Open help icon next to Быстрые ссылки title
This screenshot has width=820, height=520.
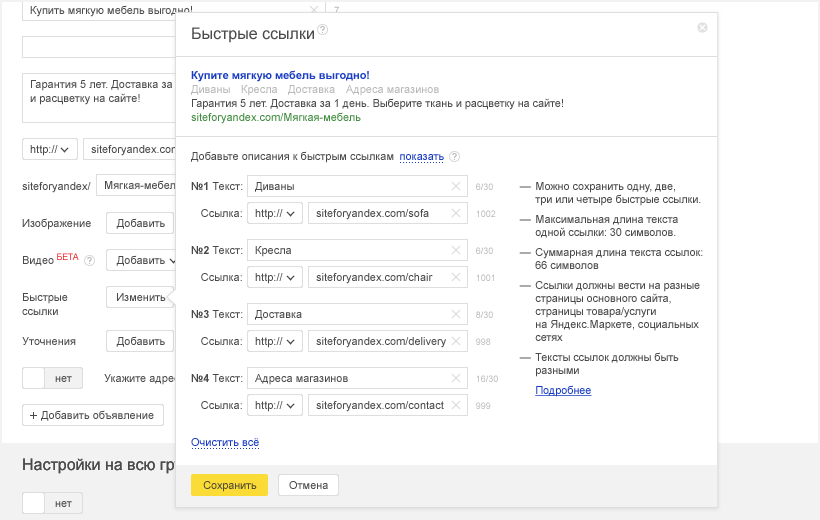coord(323,29)
